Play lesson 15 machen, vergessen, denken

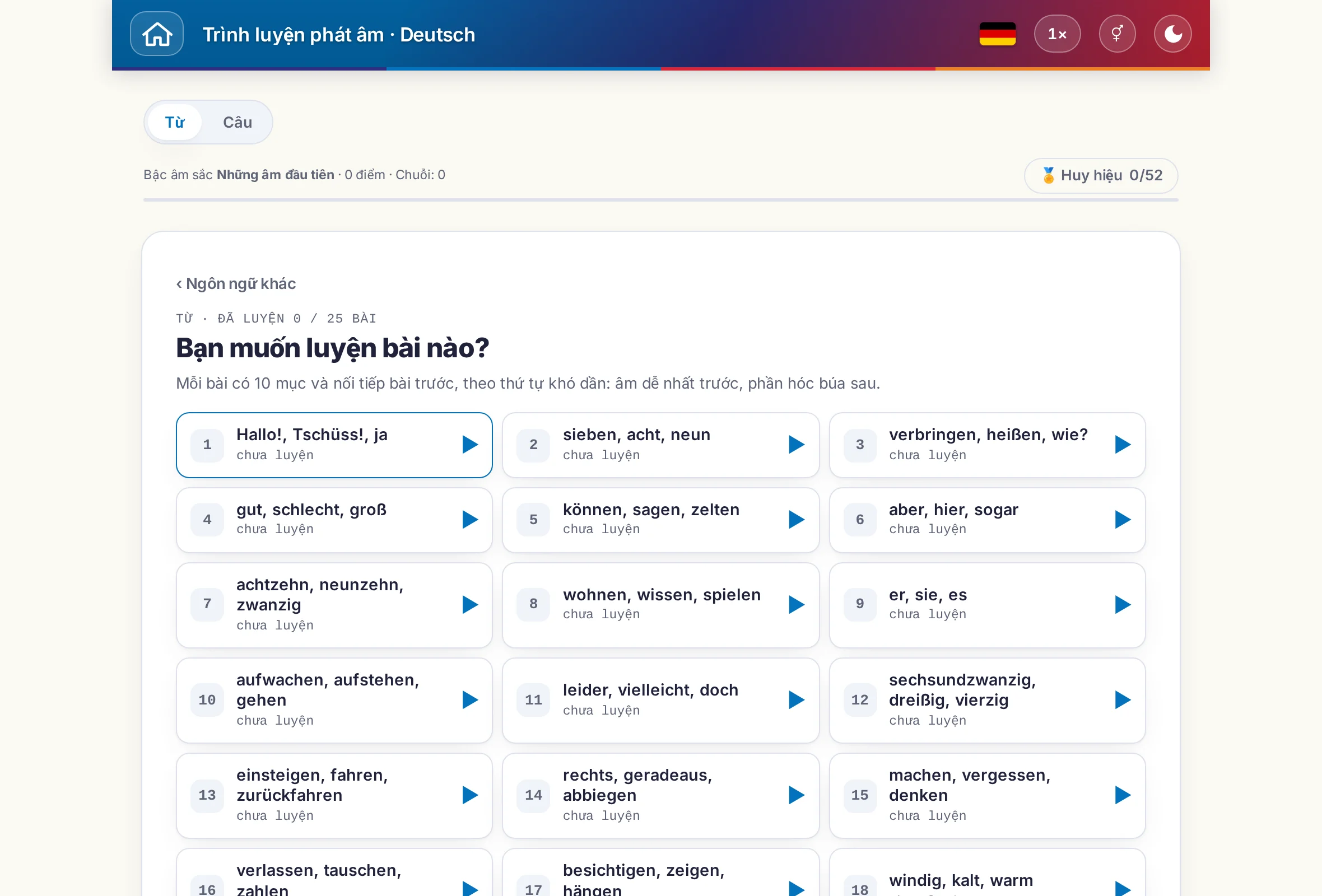point(1123,795)
